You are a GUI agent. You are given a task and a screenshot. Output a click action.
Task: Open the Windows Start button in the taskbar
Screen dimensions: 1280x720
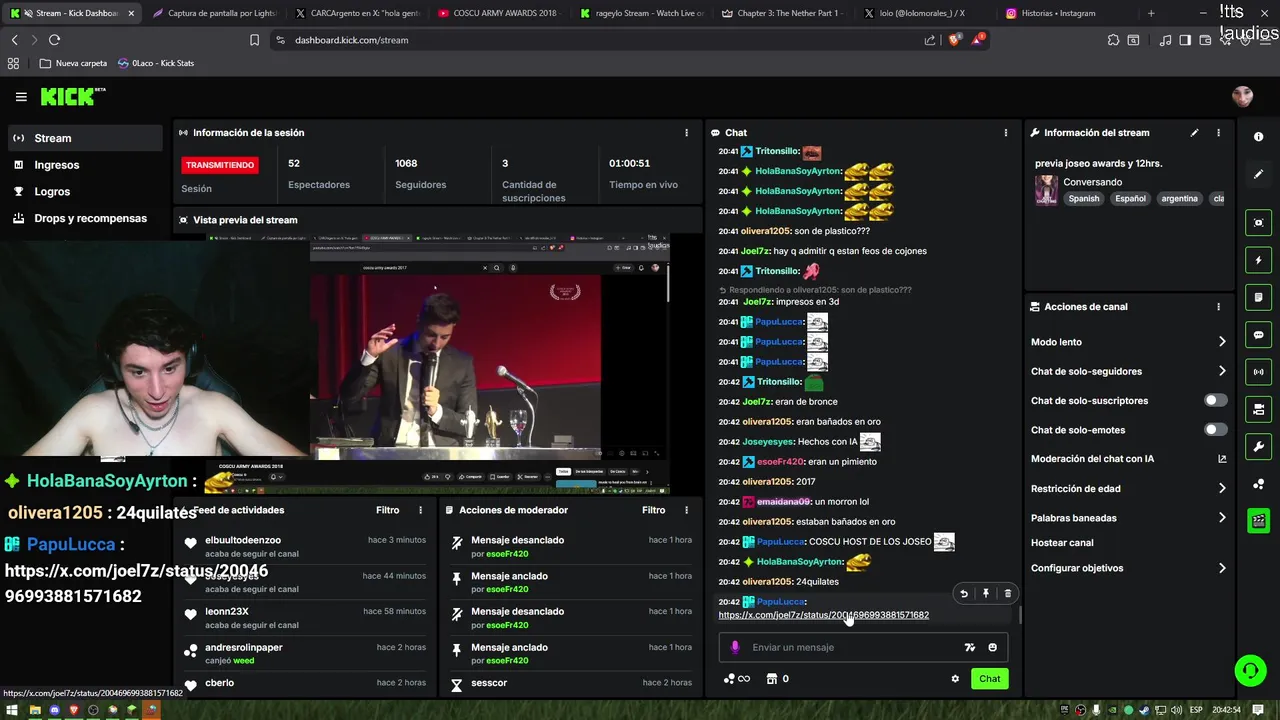click(13, 710)
